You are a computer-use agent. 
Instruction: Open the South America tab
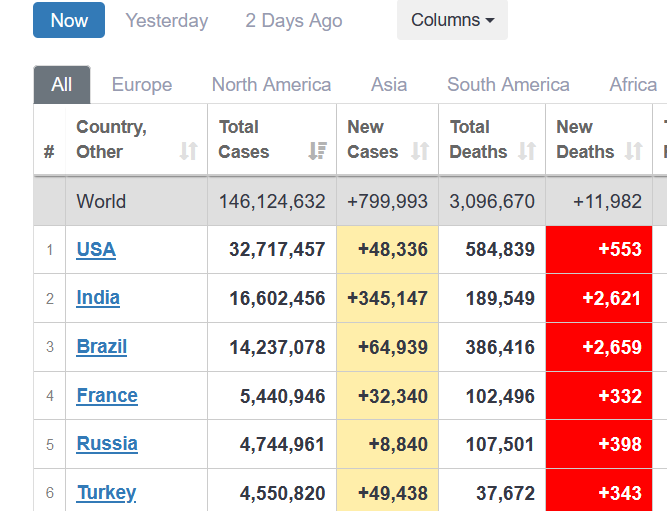click(x=508, y=85)
